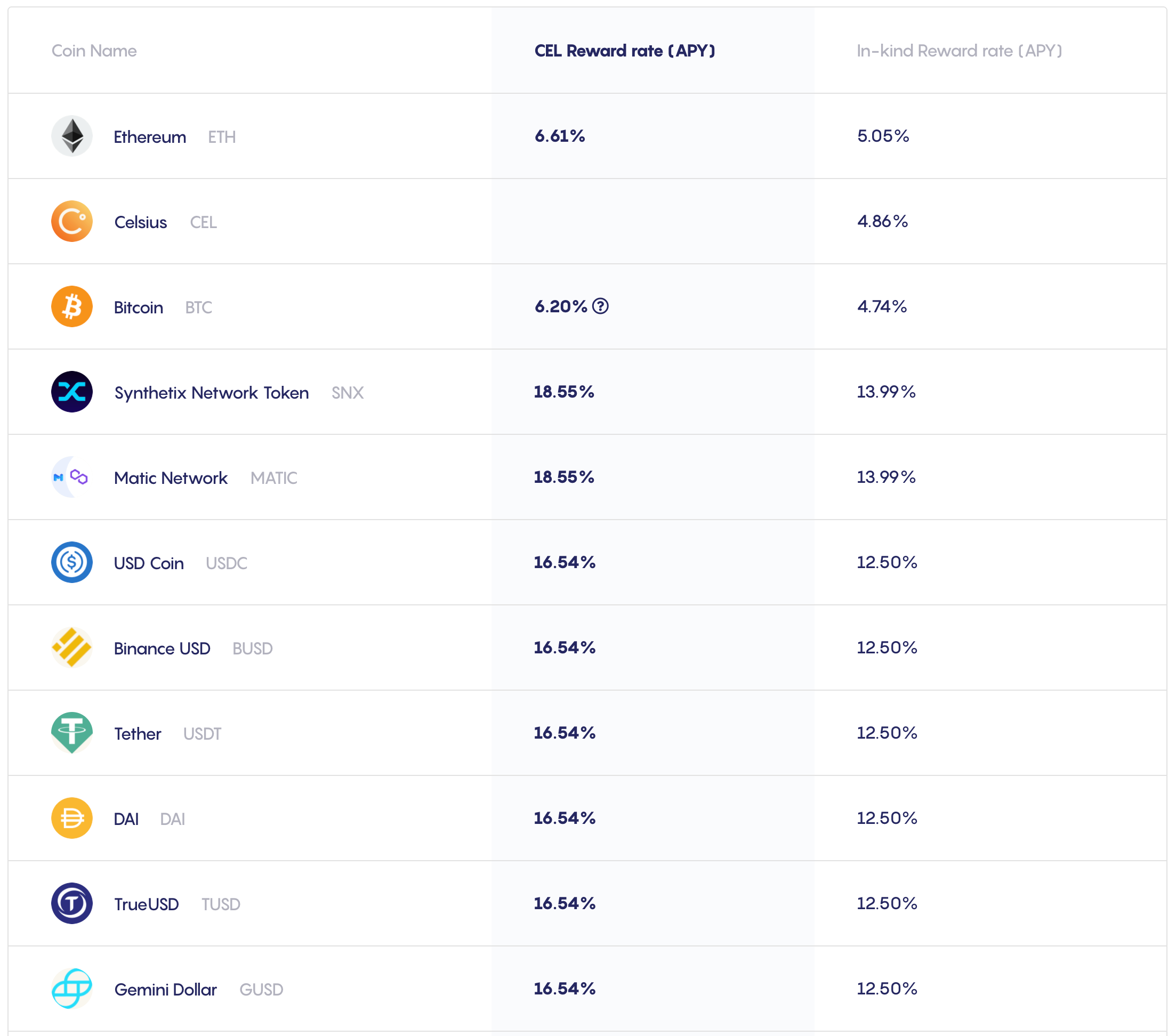Click the Binance USD logo icon
The width and height of the screenshot is (1176, 1036).
pos(72,647)
